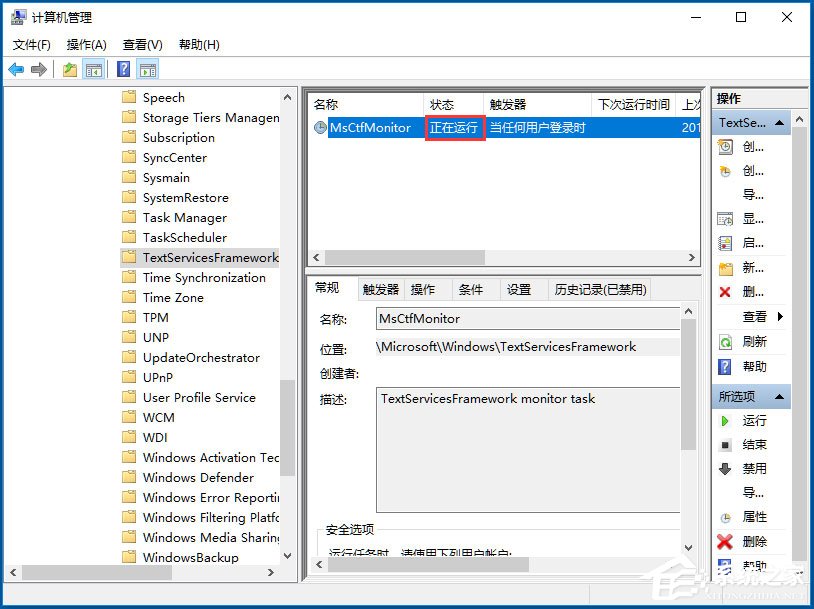Screen dimensions: 814x609
Task: Run MsCtfMonitor with the green play icon
Action: coord(726,420)
